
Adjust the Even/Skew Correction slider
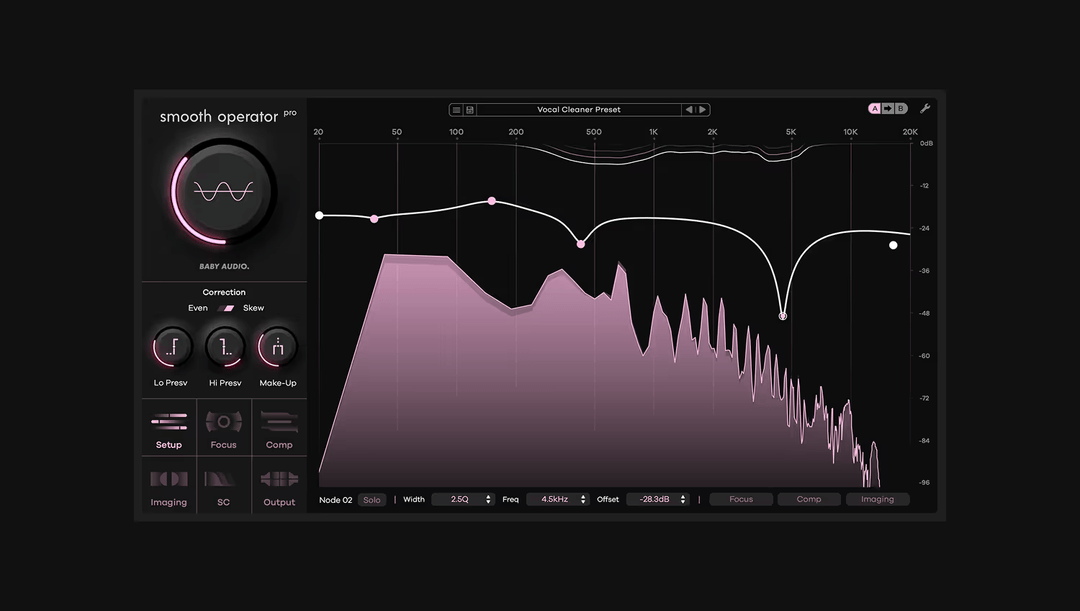pos(226,308)
